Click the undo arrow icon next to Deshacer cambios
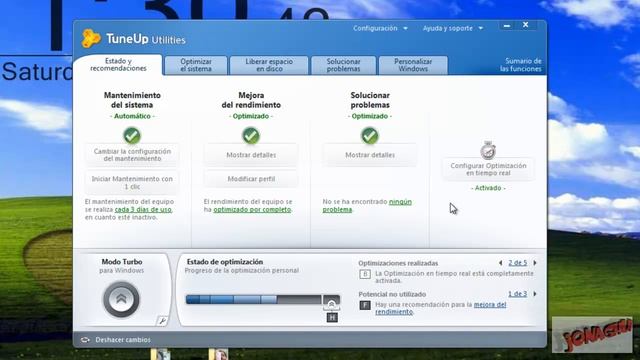The image size is (640, 360). tap(85, 340)
